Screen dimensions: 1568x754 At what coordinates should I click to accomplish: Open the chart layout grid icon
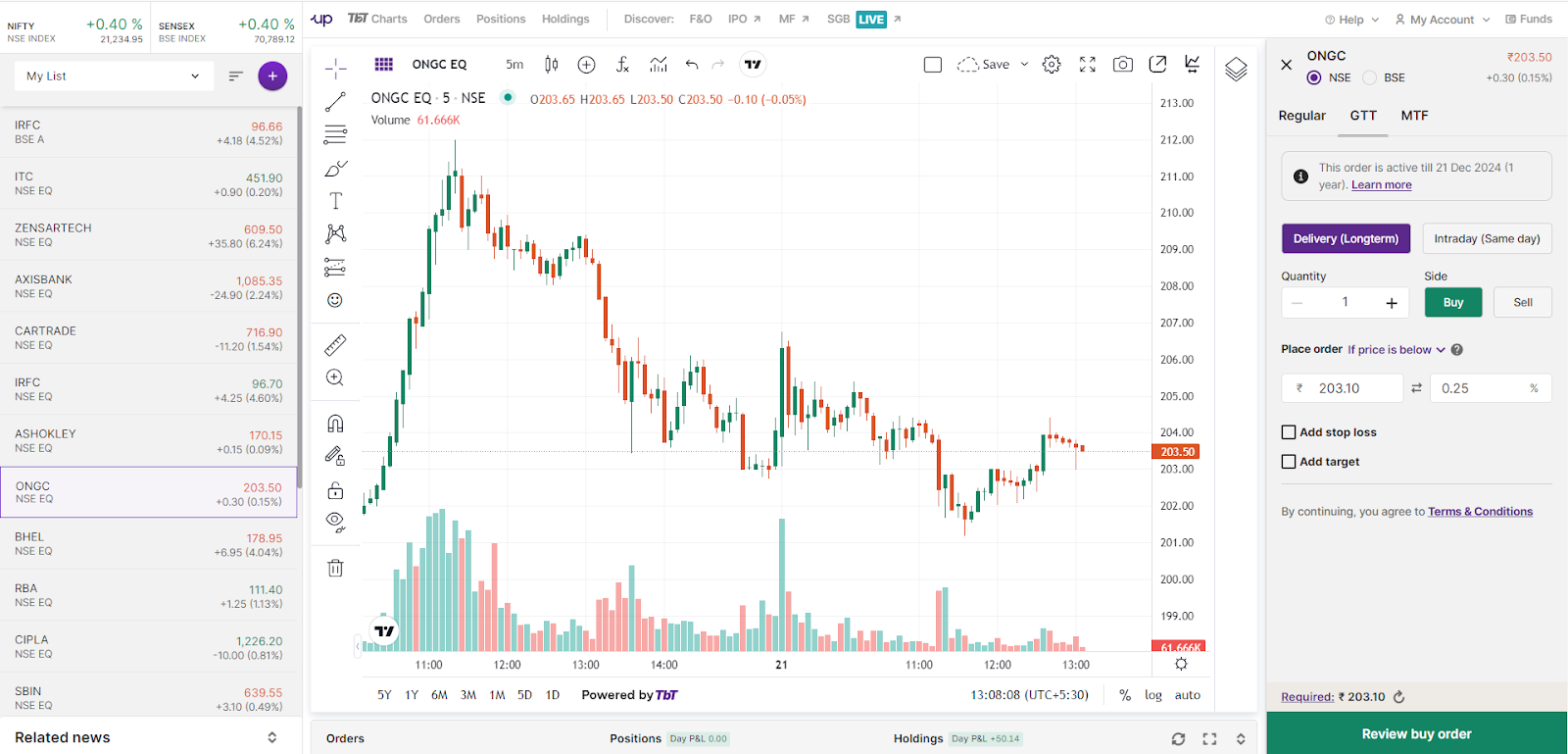(384, 65)
